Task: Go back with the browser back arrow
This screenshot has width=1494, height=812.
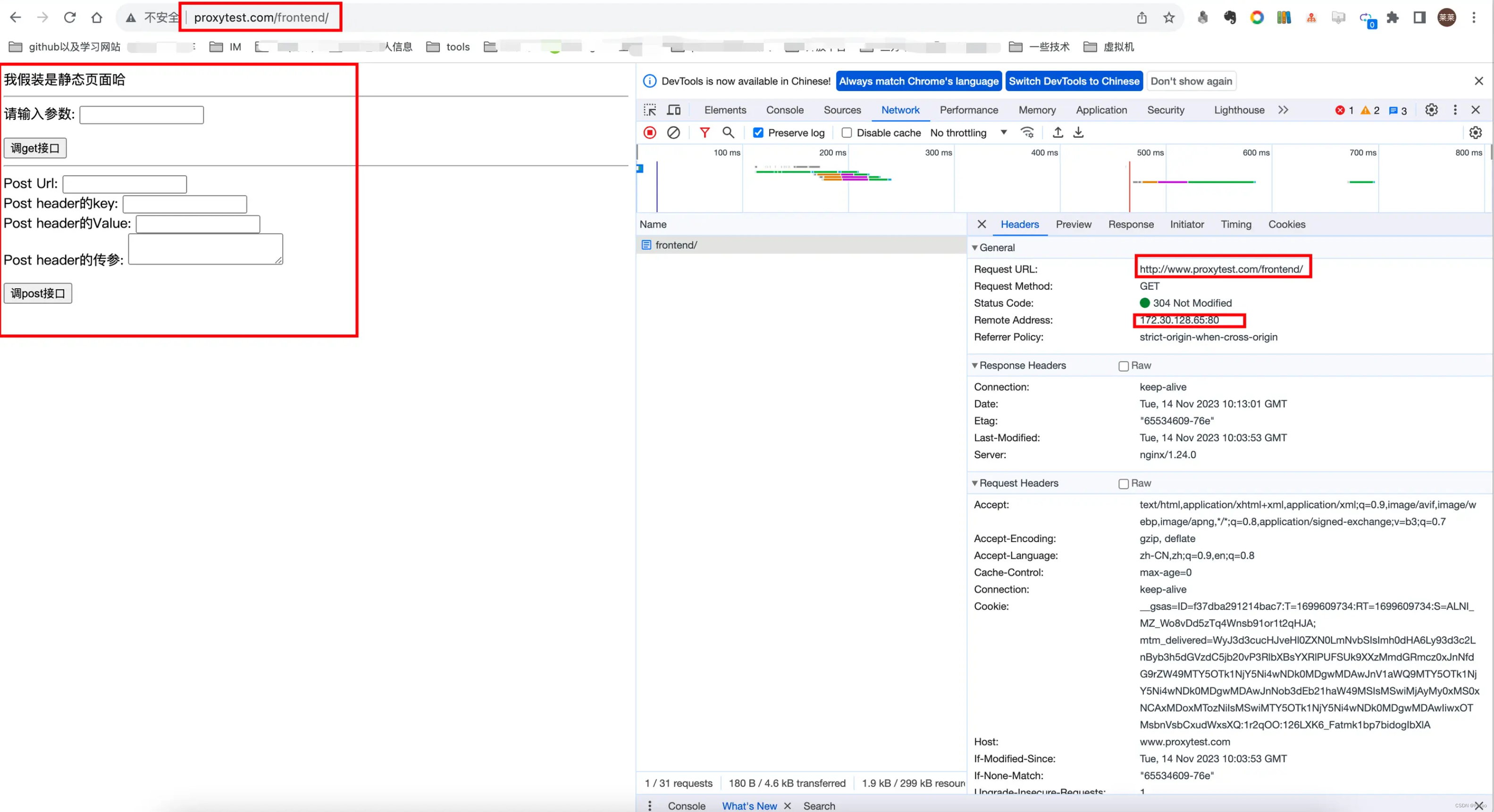Action: tap(16, 17)
